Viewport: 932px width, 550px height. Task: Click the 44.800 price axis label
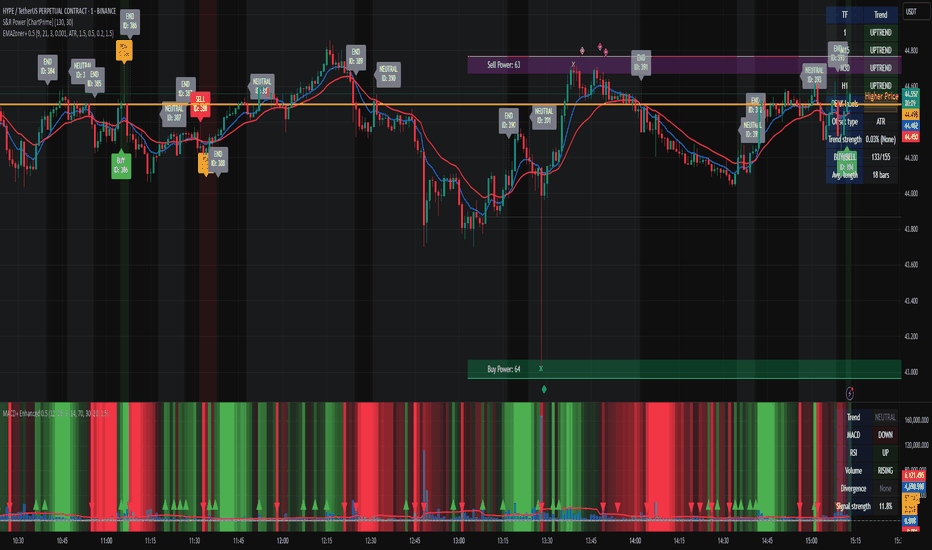pos(911,51)
